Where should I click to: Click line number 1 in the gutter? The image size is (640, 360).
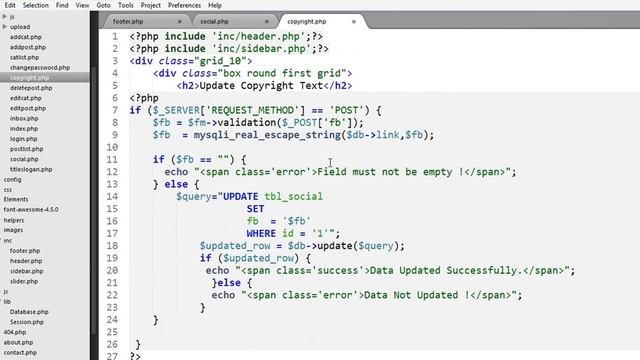pos(115,36)
